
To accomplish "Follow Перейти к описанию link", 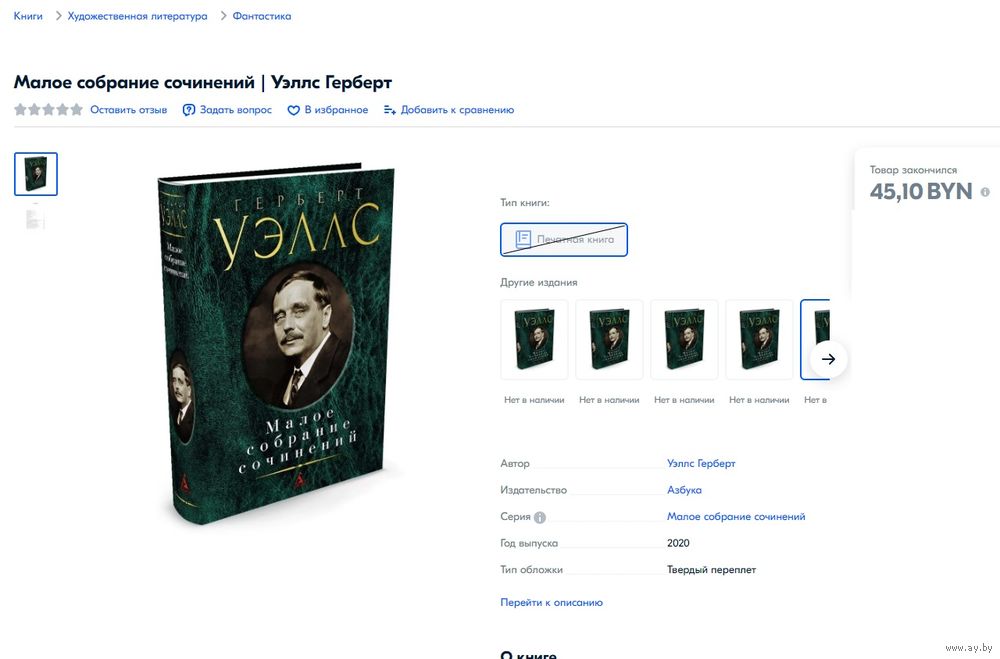I will coord(551,602).
